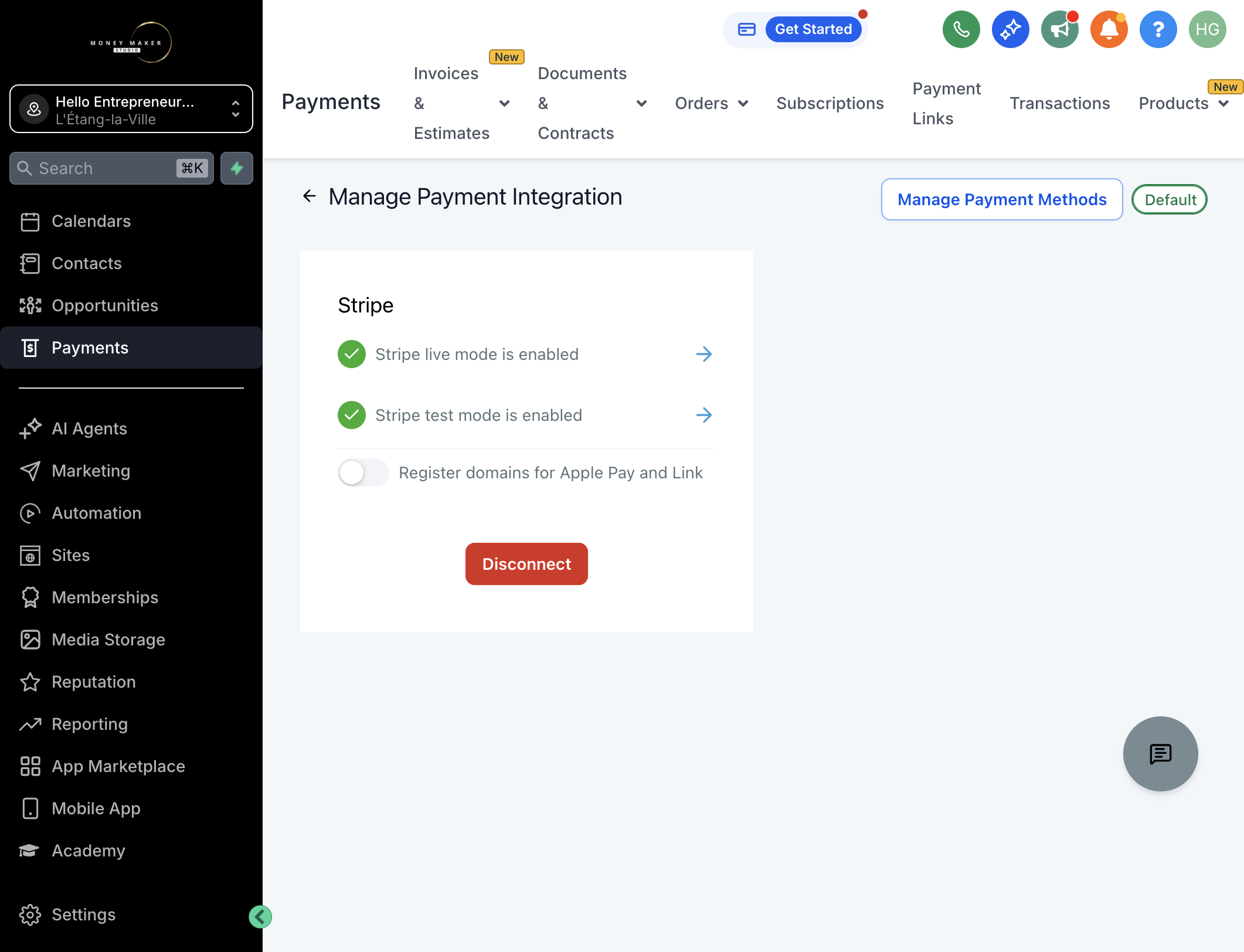Viewport: 1244px width, 952px height.
Task: Click the Disconnect button
Action: [526, 564]
